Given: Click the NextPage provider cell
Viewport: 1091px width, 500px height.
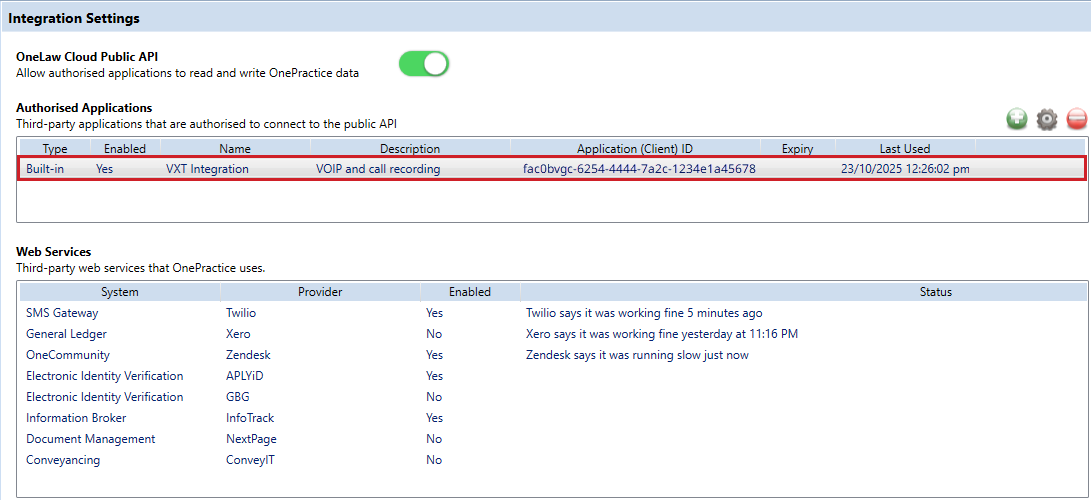Looking at the screenshot, I should (x=251, y=439).
